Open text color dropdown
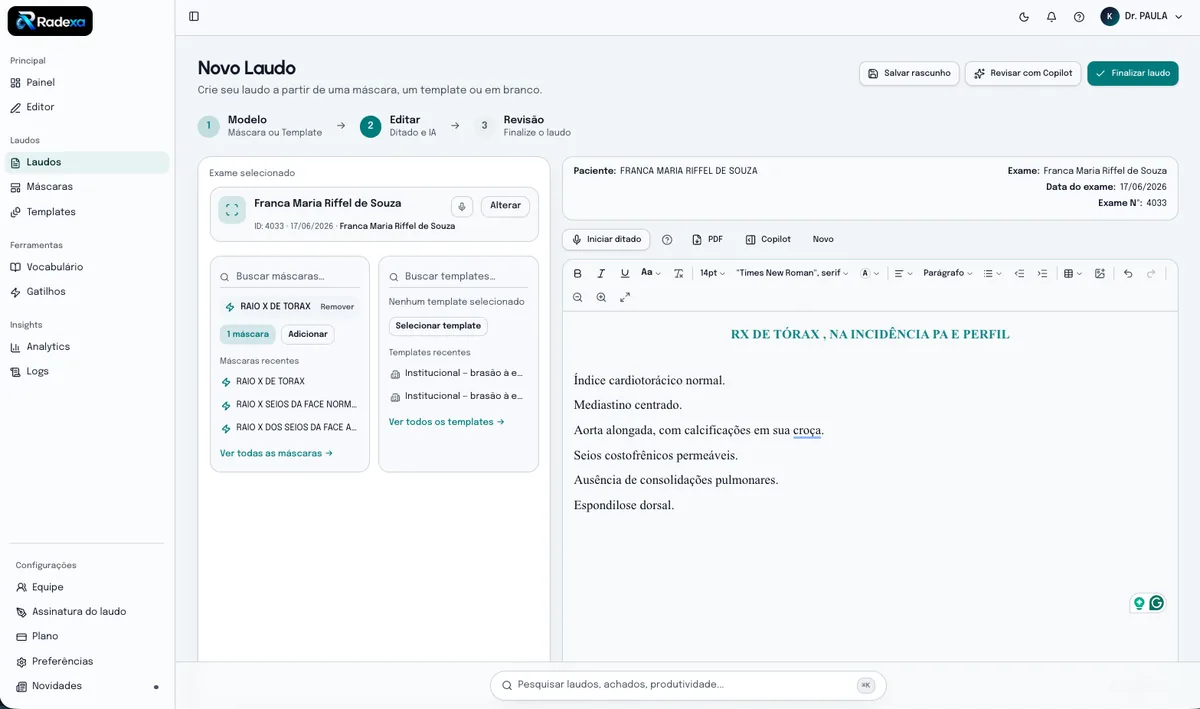The width and height of the screenshot is (1200, 709). (x=869, y=273)
